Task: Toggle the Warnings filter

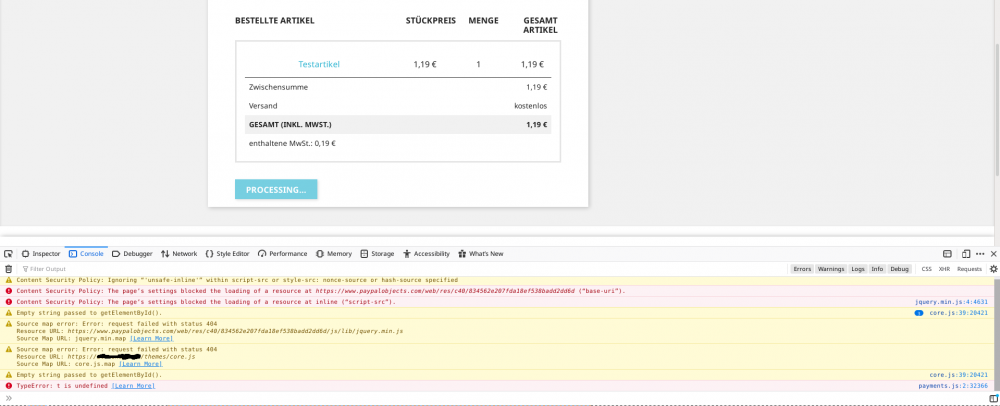Action: [x=831, y=269]
